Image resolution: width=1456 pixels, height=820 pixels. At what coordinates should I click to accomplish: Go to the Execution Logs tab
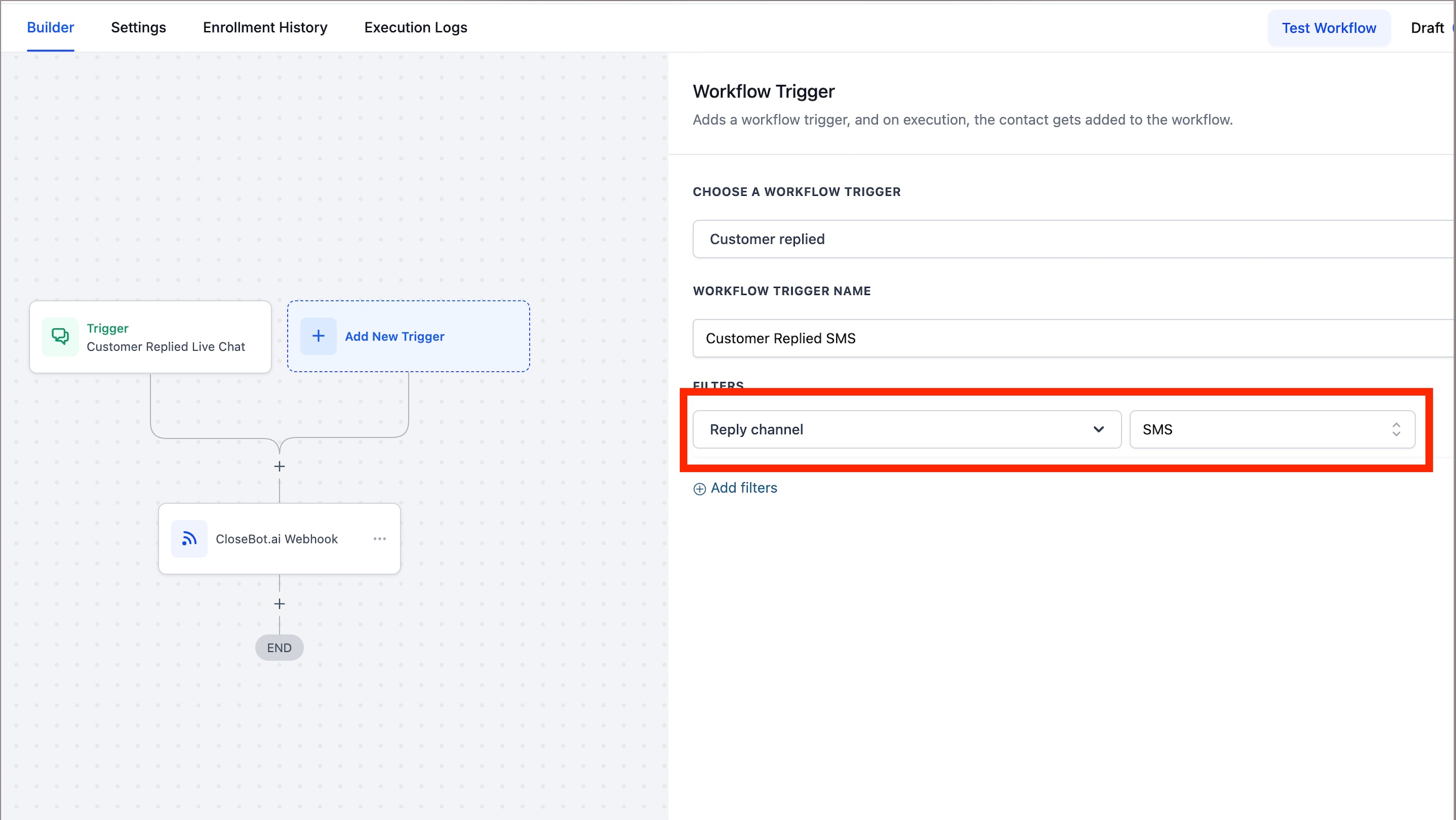[x=415, y=27]
